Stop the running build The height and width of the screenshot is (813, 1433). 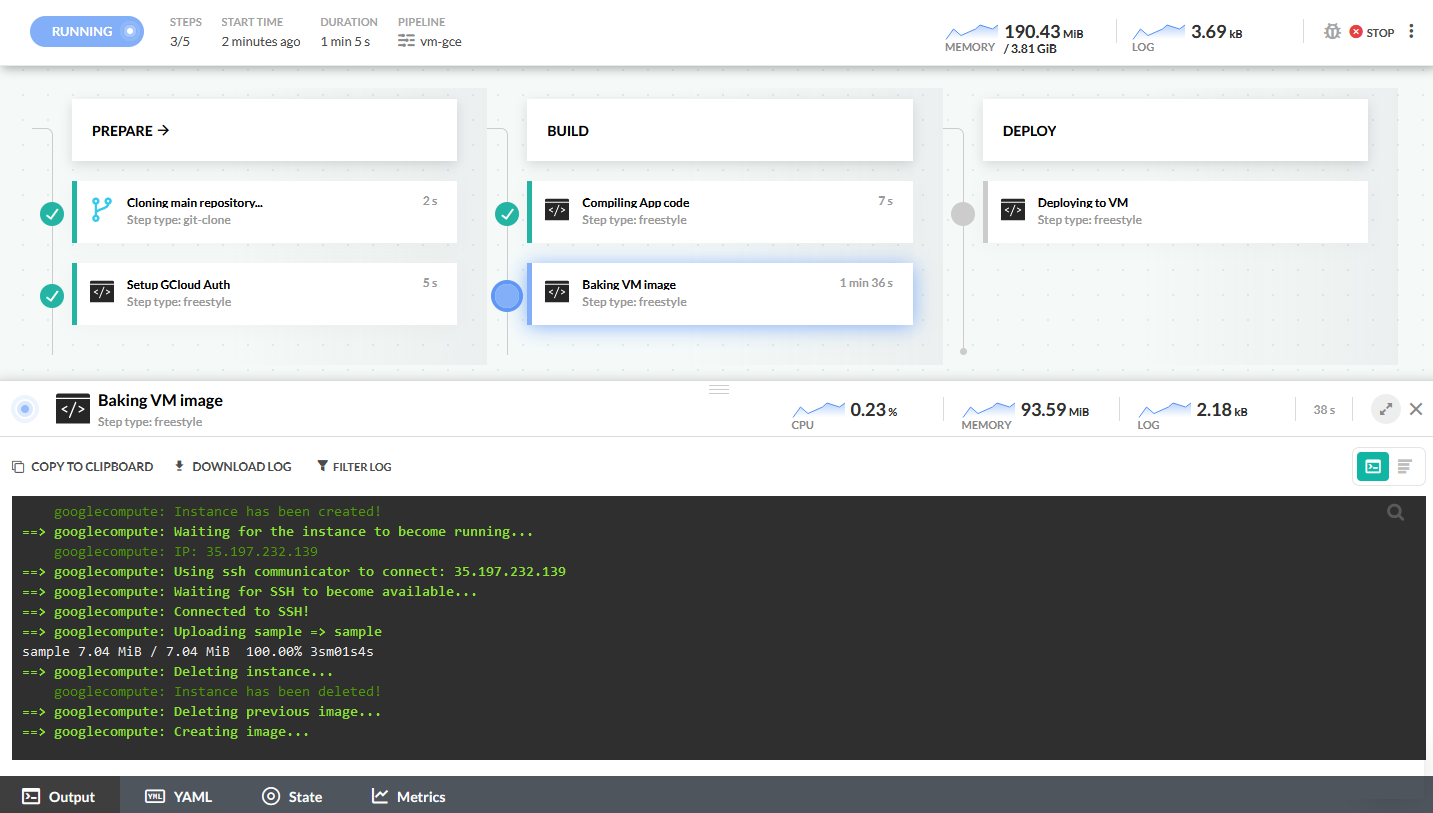[1371, 32]
